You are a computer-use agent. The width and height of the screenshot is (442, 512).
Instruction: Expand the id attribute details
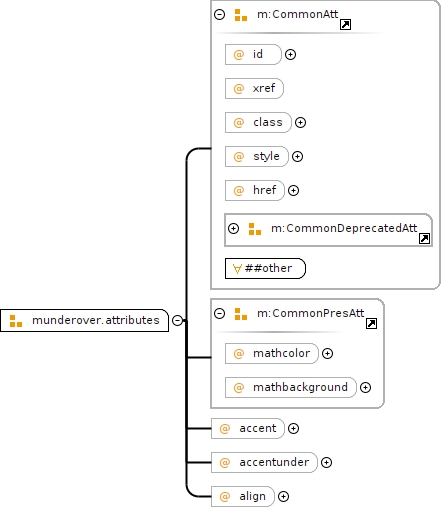tap(290, 54)
